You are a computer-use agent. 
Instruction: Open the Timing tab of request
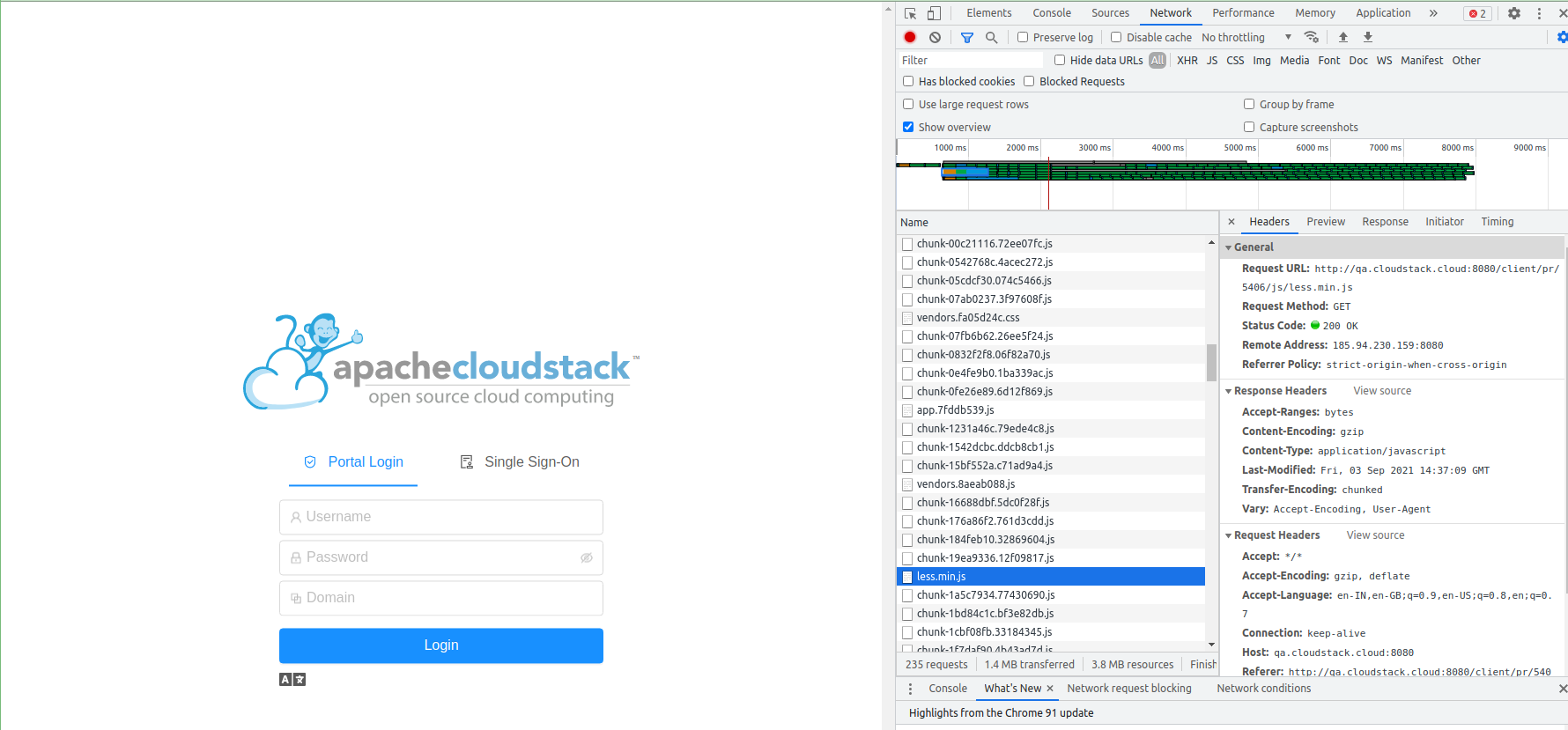click(x=1497, y=222)
